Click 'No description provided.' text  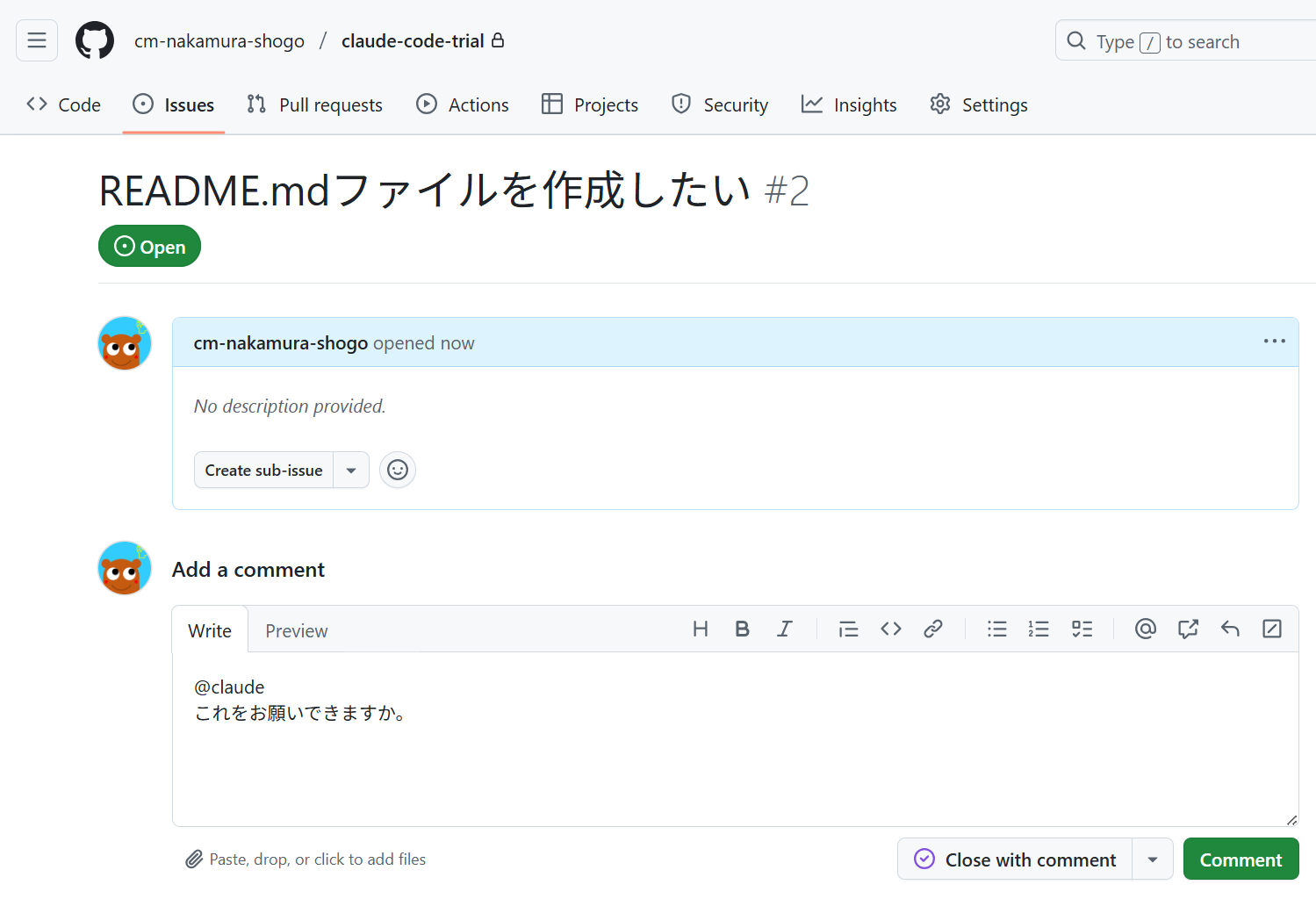pos(290,406)
